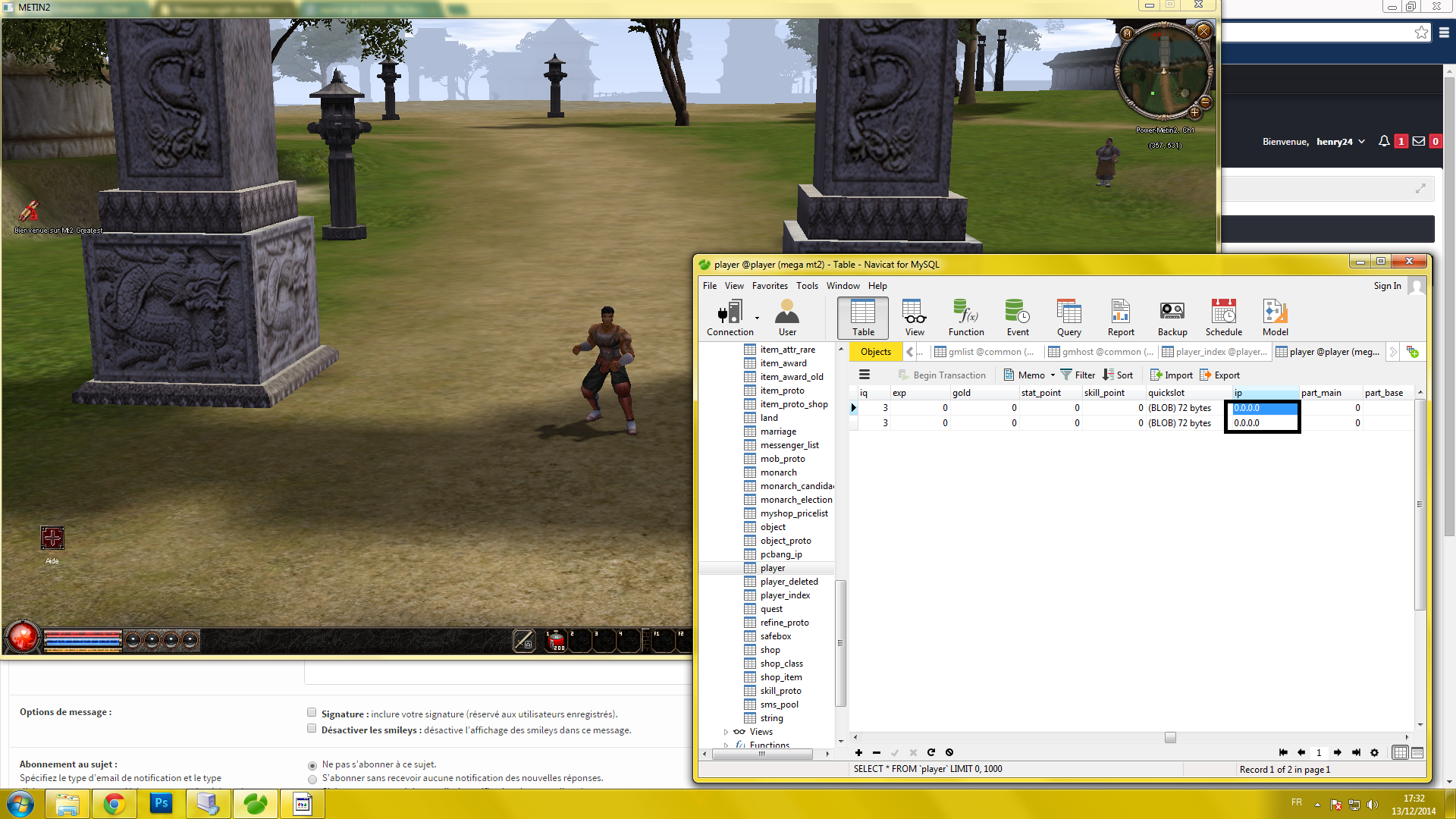Image resolution: width=1456 pixels, height=819 pixels.
Task: Switch to the Objects tab
Action: [x=876, y=352]
